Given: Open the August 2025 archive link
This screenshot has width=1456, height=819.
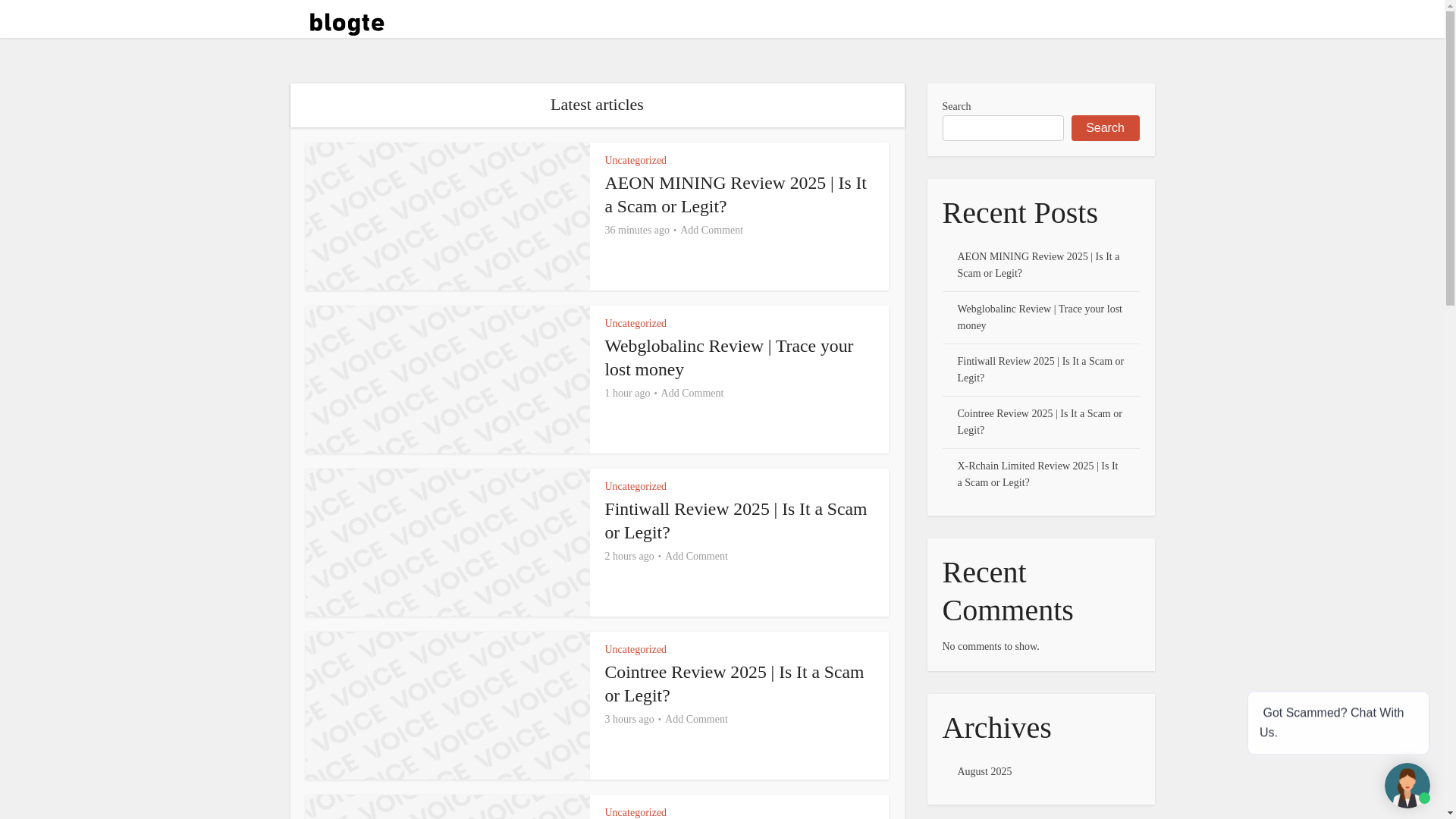Looking at the screenshot, I should pos(984,771).
